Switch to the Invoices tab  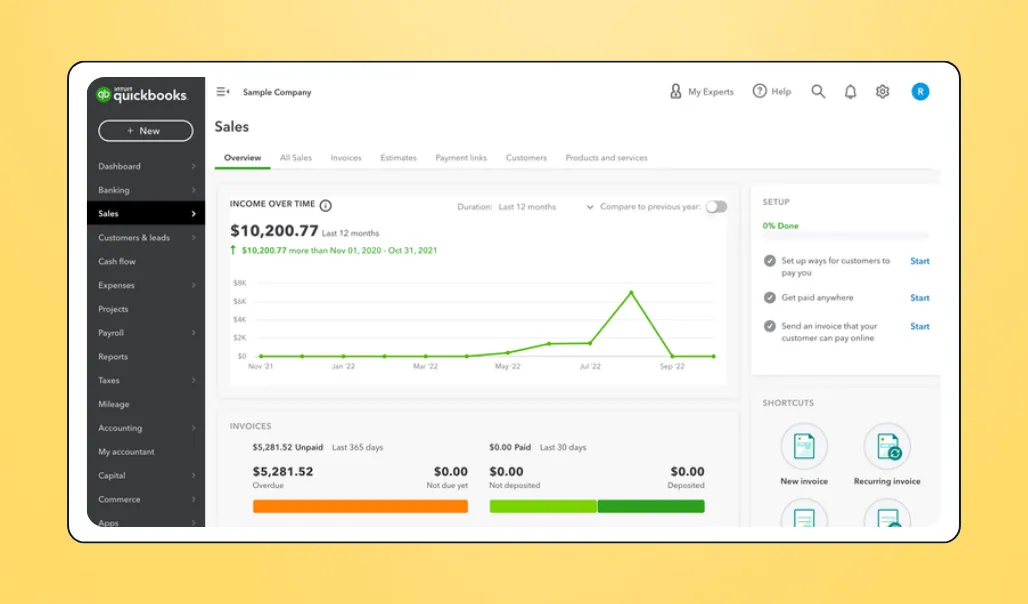[x=346, y=157]
